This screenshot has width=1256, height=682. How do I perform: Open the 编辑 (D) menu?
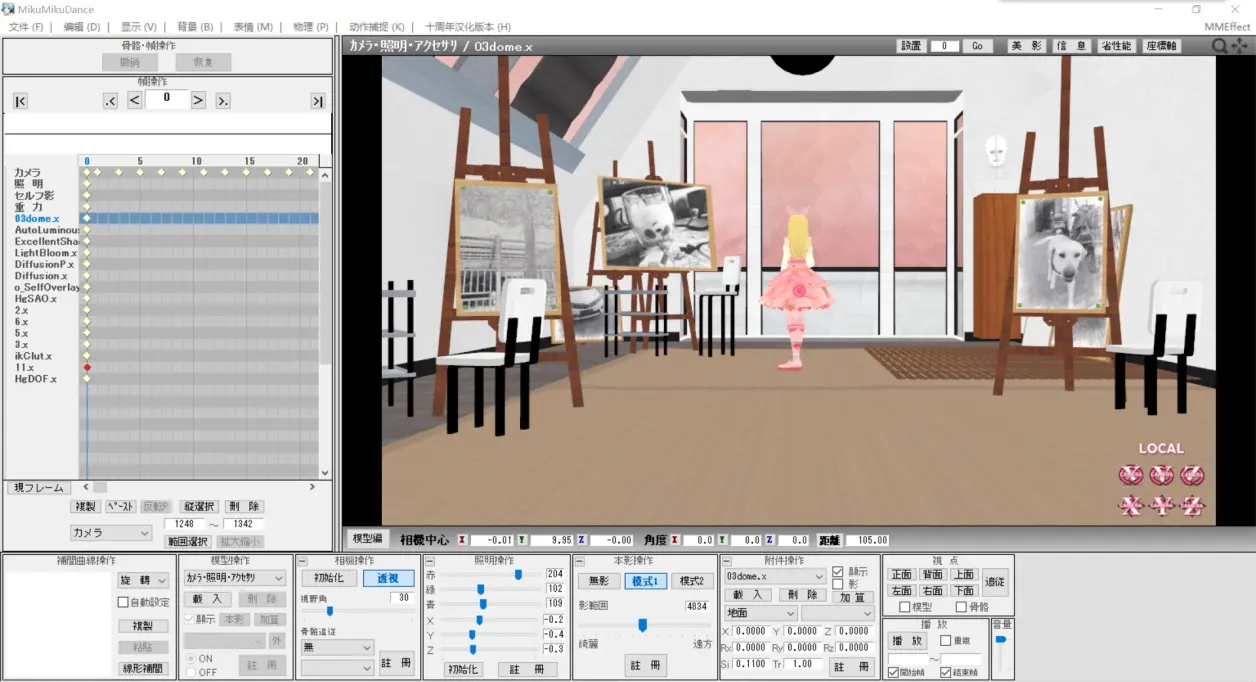pyautogui.click(x=81, y=27)
